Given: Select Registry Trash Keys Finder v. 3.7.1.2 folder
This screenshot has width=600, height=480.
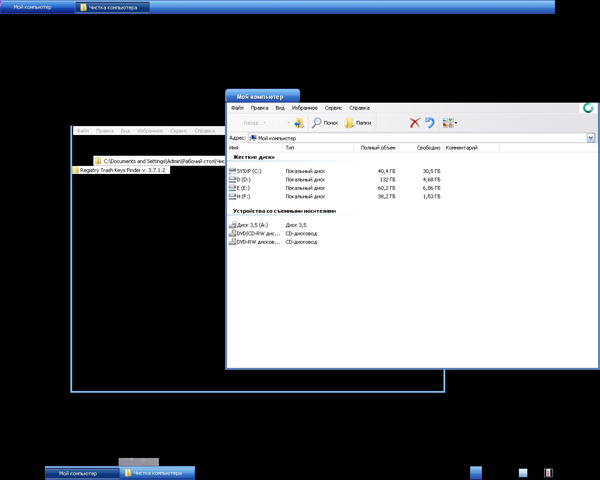Looking at the screenshot, I should point(122,170).
